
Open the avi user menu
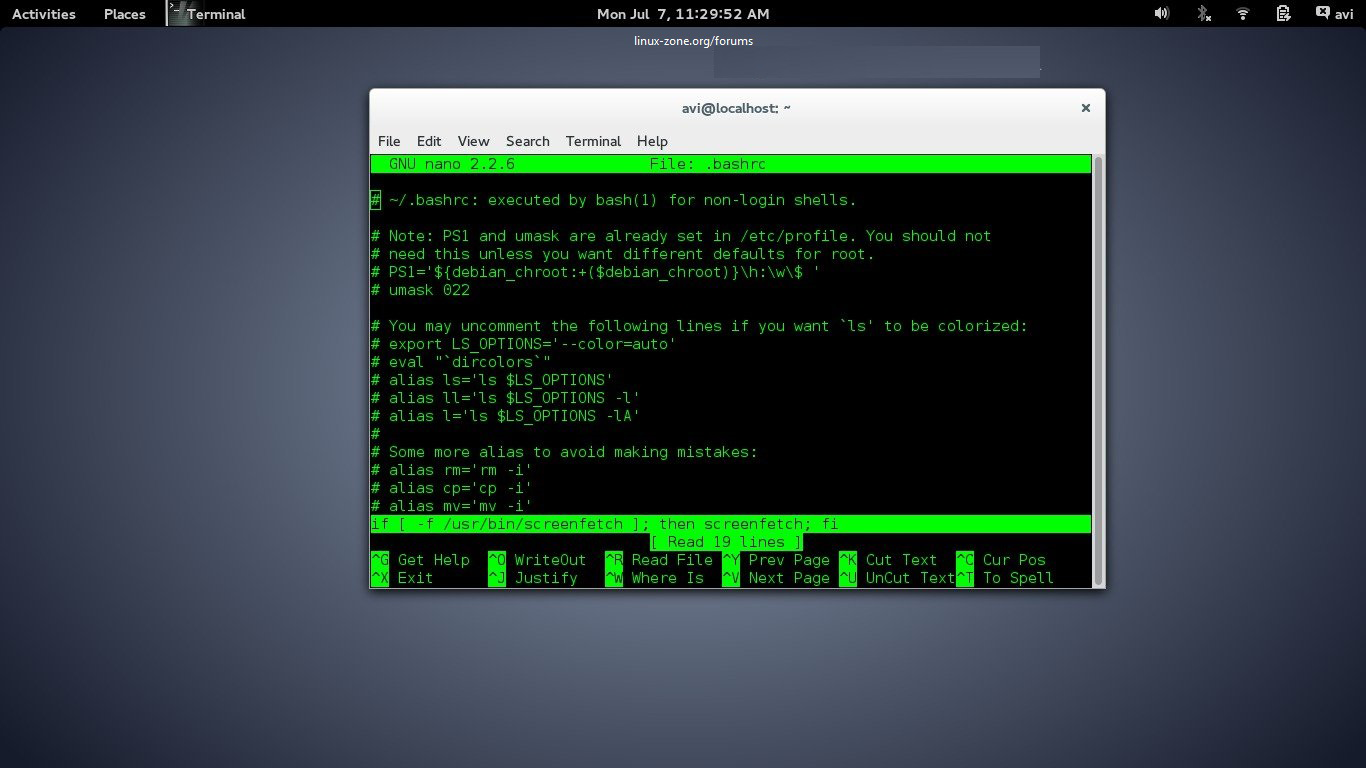[1335, 14]
